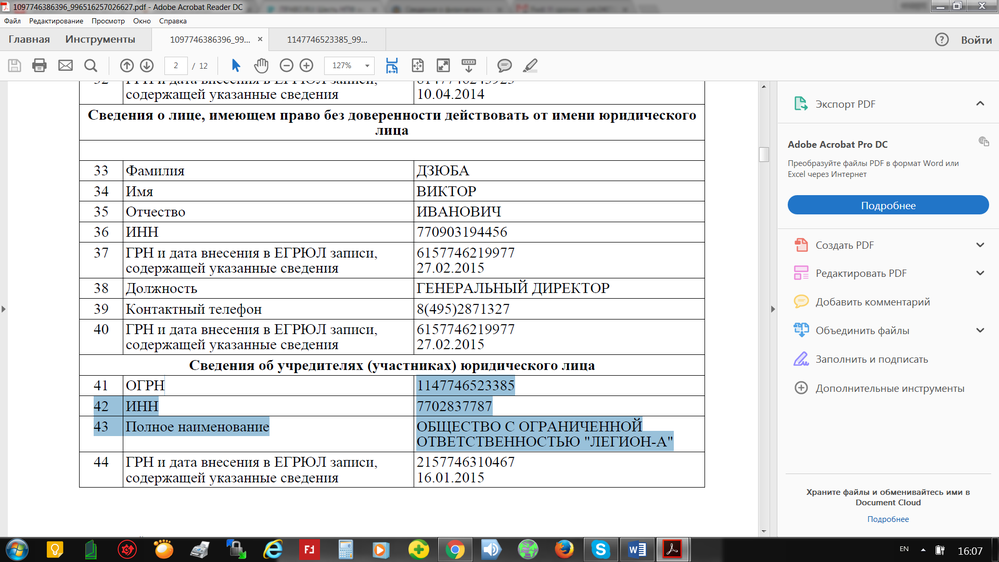The image size is (999, 562).
Task: Collapse the Экспорт PDF section
Action: pos(980,104)
